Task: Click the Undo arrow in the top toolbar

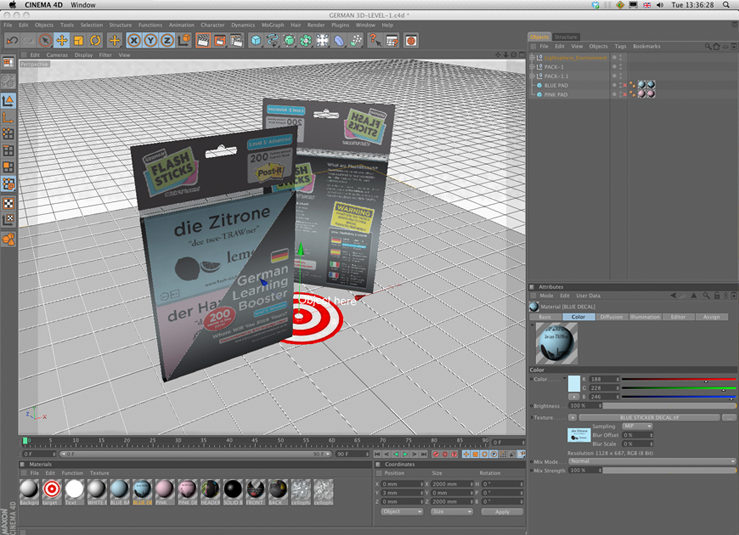Action: point(12,41)
